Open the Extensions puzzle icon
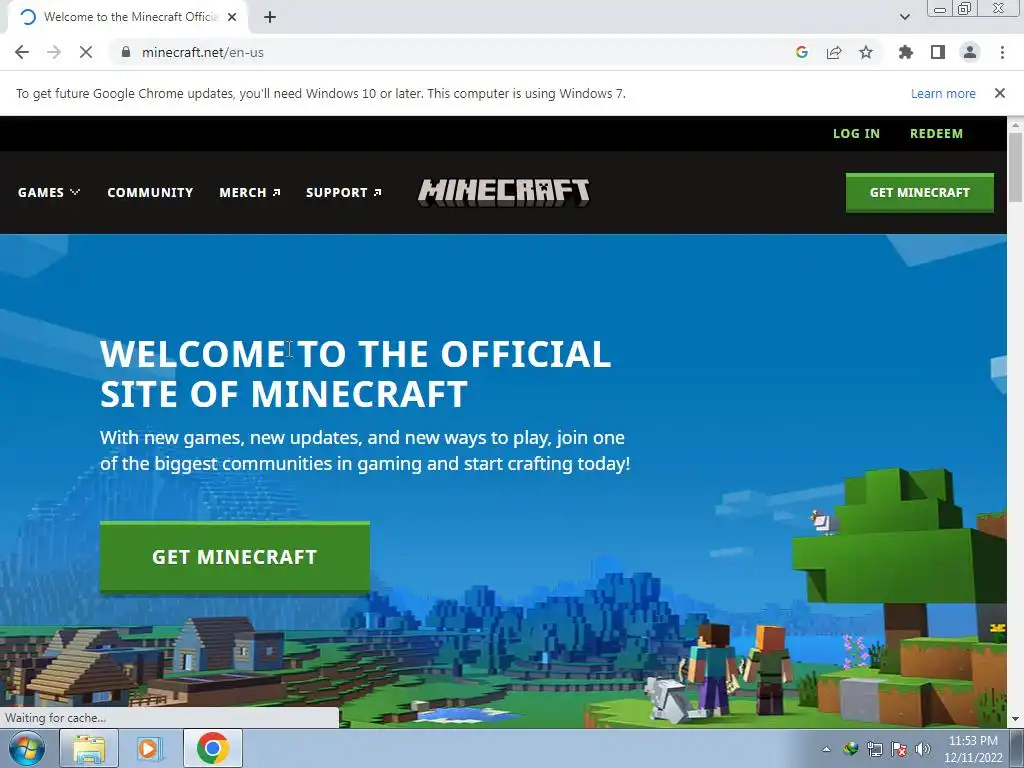This screenshot has height=768, width=1024. click(x=906, y=52)
